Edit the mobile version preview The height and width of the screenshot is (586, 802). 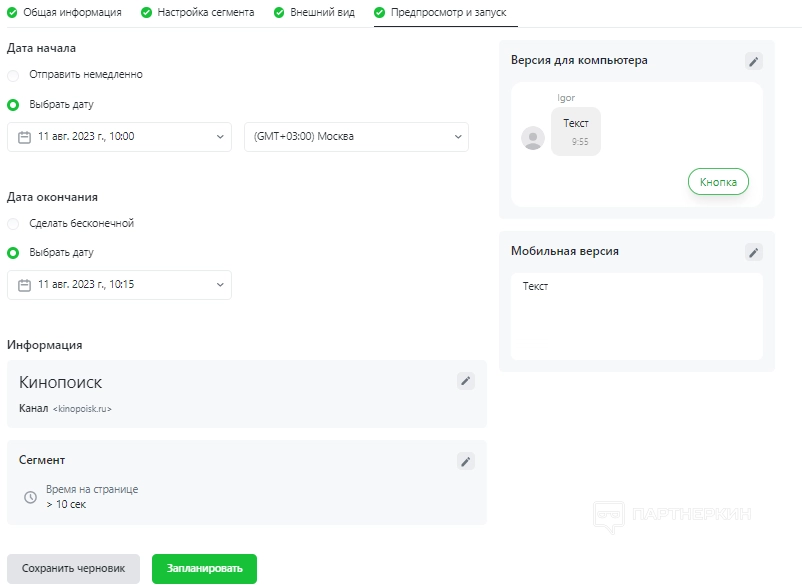pyautogui.click(x=754, y=252)
